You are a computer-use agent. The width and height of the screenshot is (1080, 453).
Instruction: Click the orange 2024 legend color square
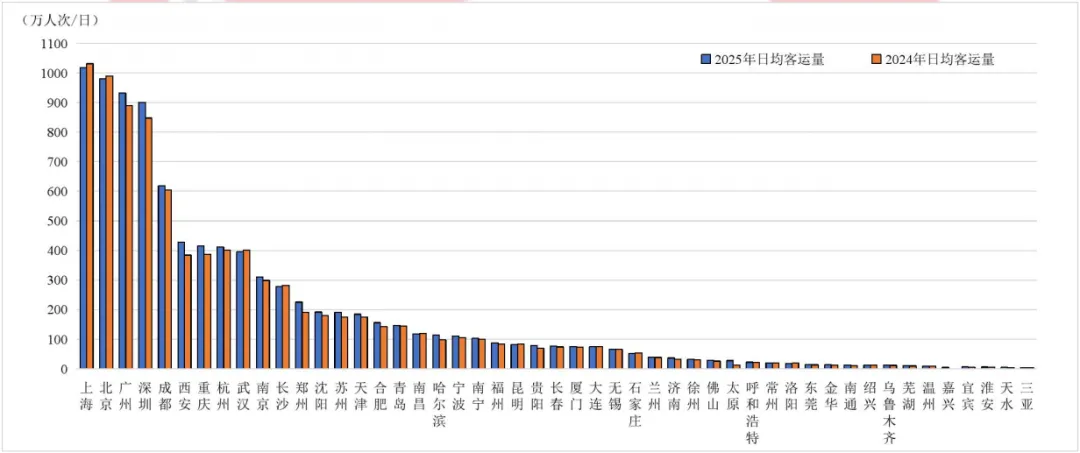coord(875,61)
